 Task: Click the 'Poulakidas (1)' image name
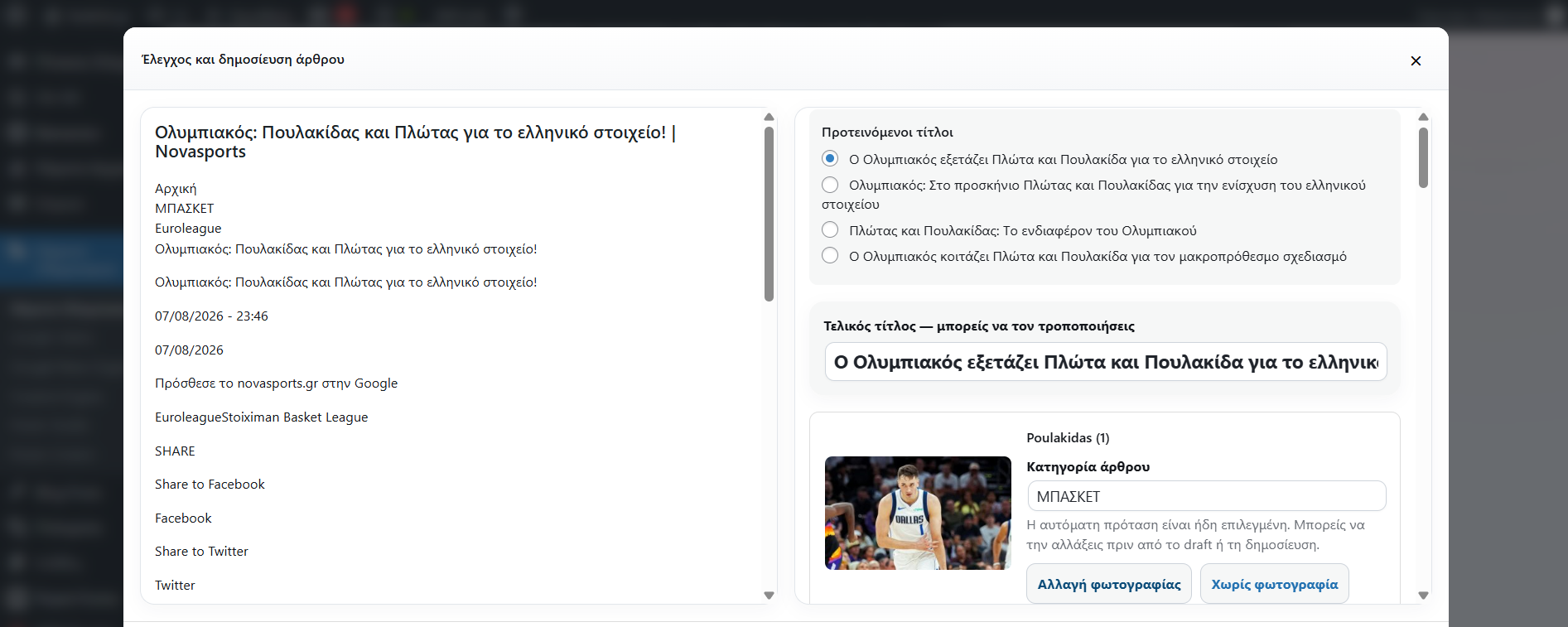(x=1068, y=438)
